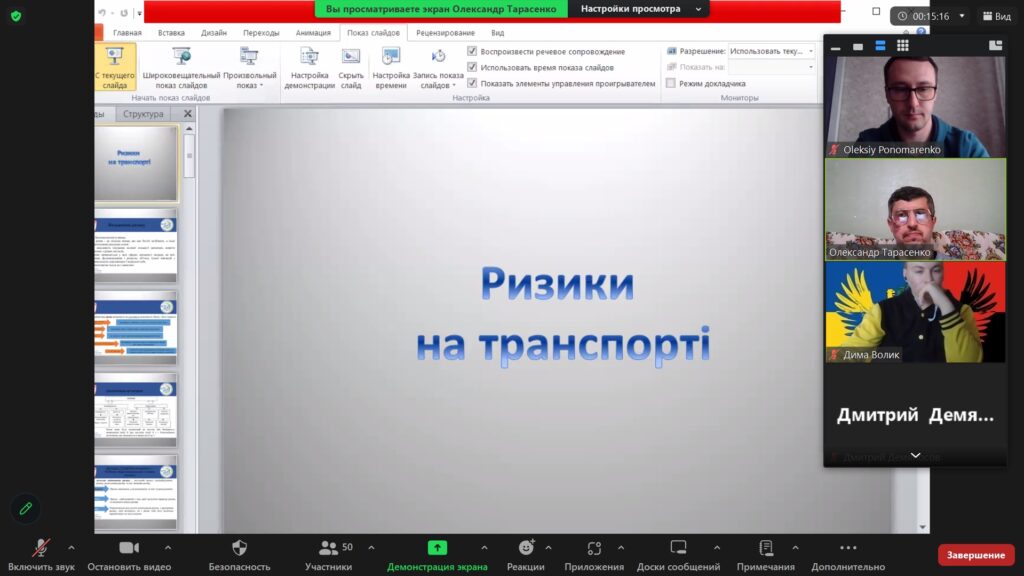The height and width of the screenshot is (576, 1024).
Task: Select the fifth slide thumbnail
Action: [x=136, y=492]
